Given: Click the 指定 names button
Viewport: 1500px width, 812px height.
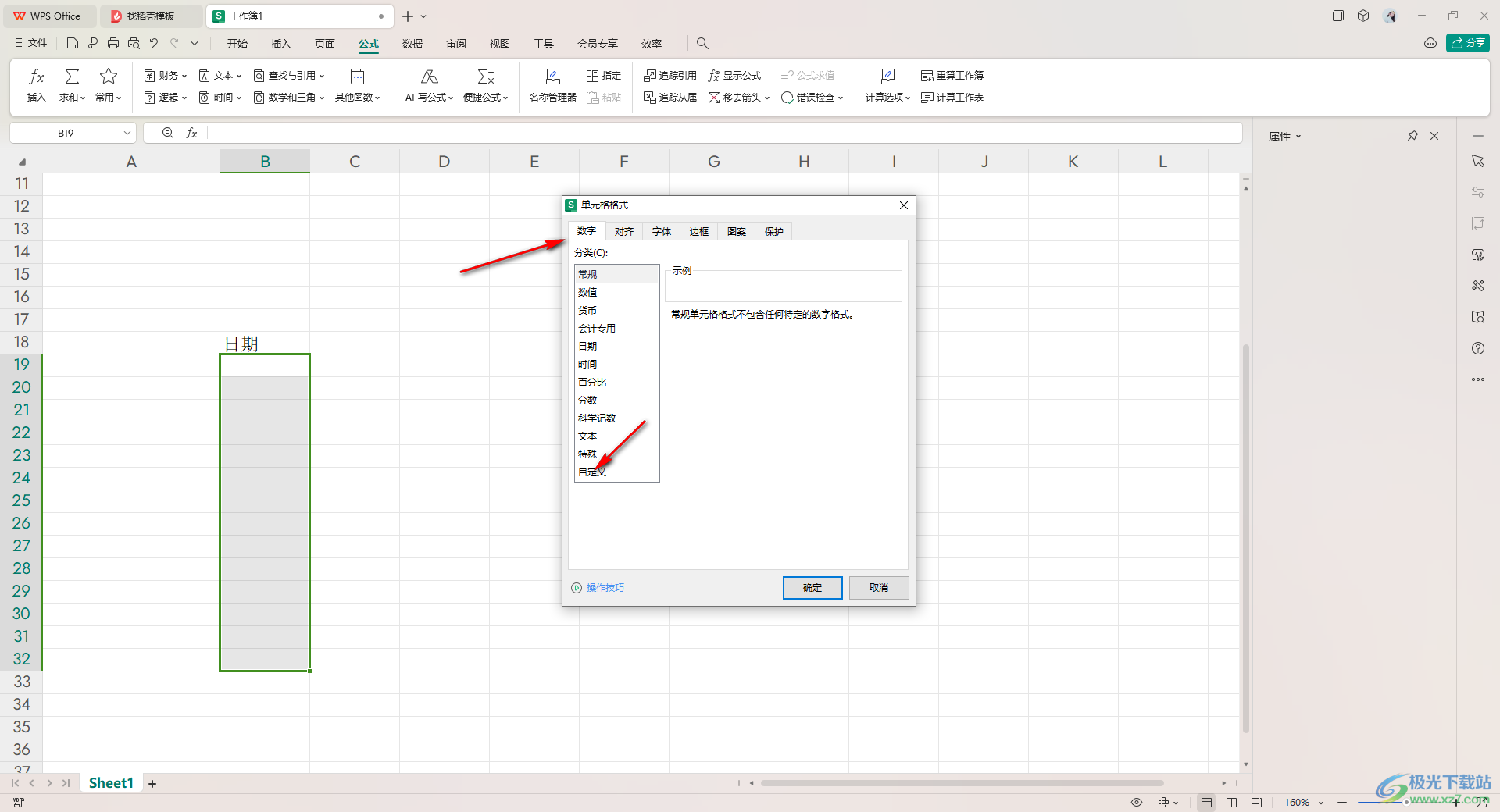Looking at the screenshot, I should 604,76.
